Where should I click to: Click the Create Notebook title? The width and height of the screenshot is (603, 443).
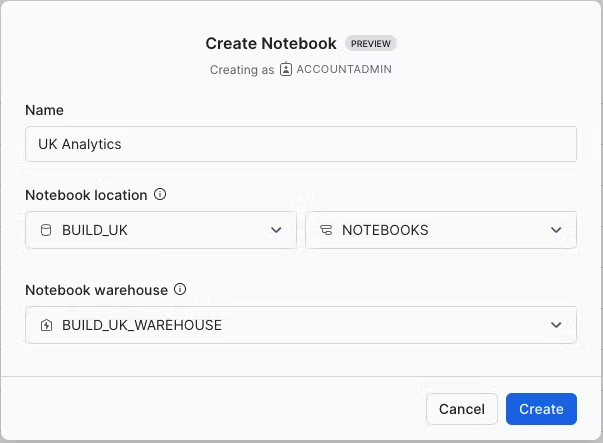[271, 43]
